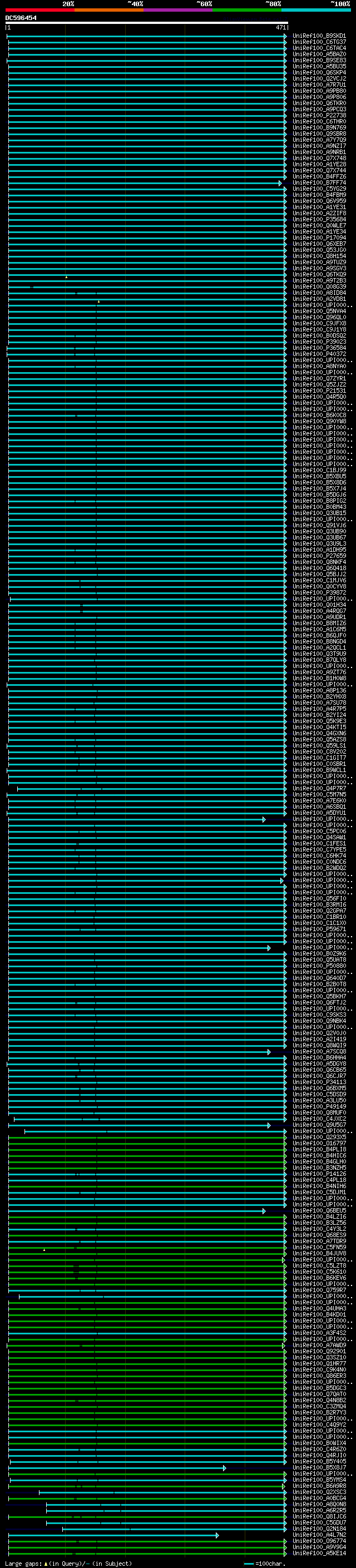The image size is (356, 1568).
Task: Select label UniRef100_B4FBM9
Action: pos(319,195)
